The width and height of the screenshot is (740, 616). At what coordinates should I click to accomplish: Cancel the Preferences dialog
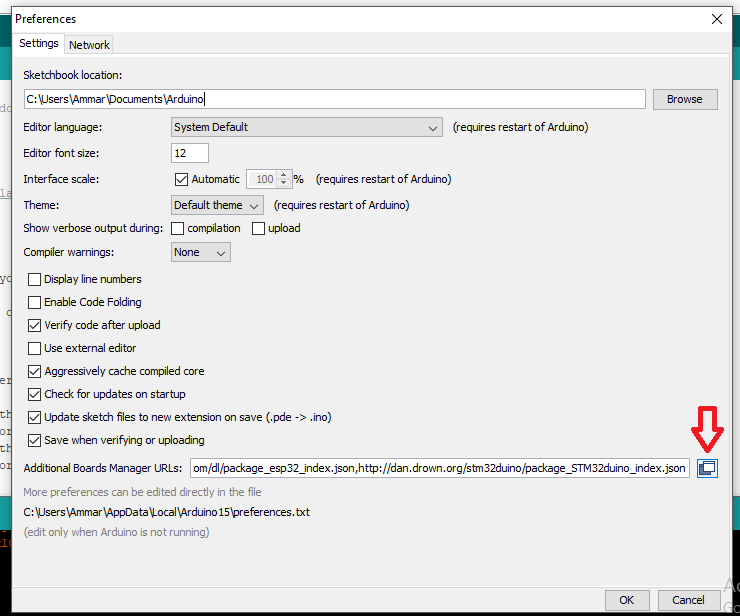pos(688,600)
